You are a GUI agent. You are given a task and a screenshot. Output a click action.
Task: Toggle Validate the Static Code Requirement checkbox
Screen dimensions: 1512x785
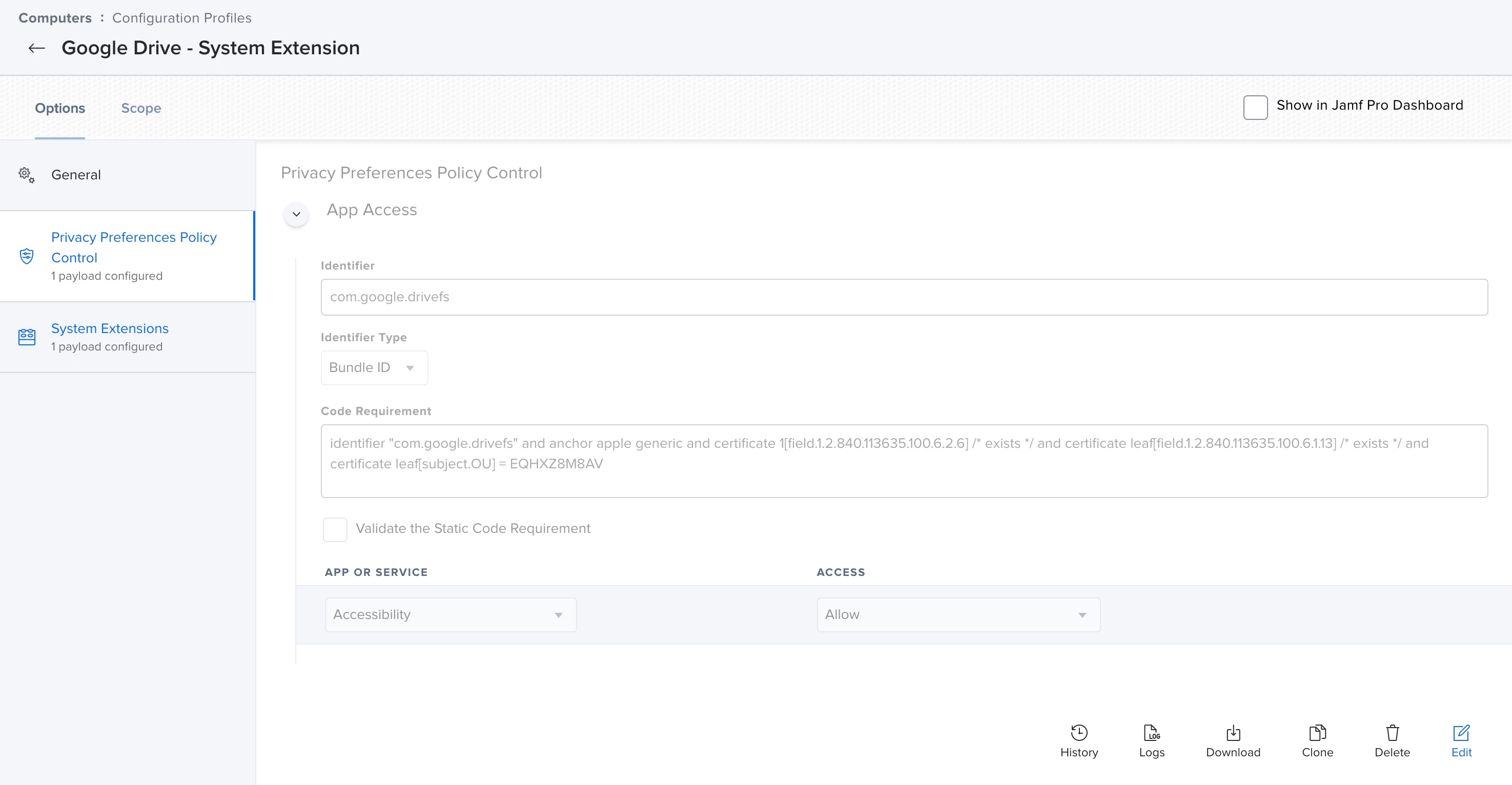335,529
